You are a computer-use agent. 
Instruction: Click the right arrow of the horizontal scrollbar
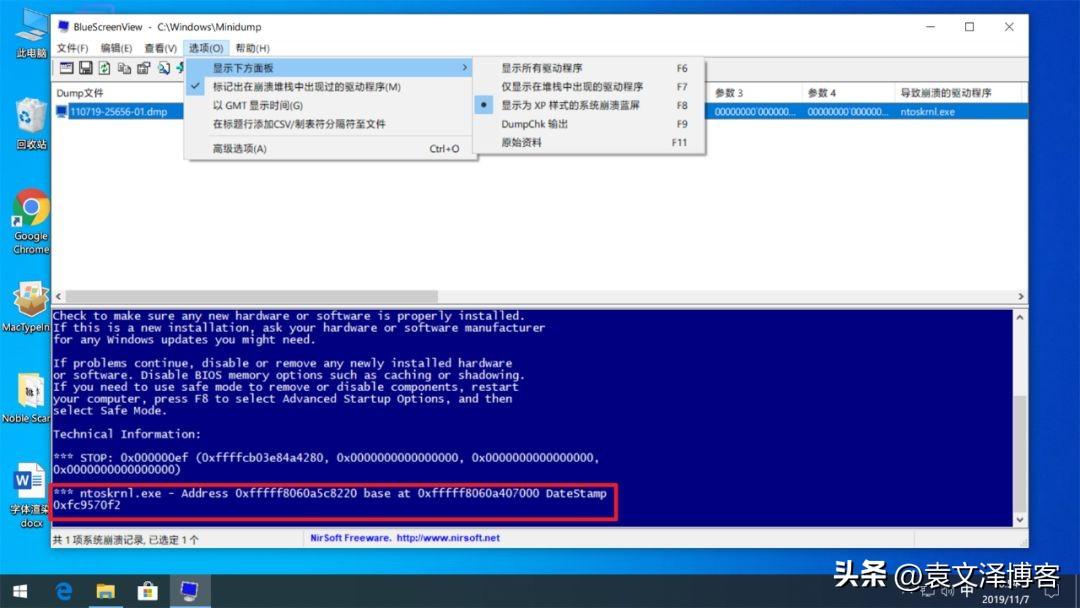click(1021, 296)
